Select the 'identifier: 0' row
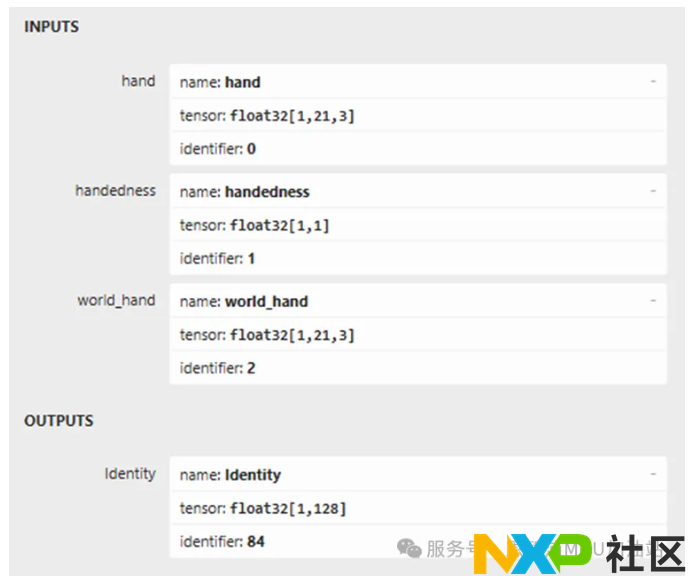695x587 pixels. click(x=418, y=149)
